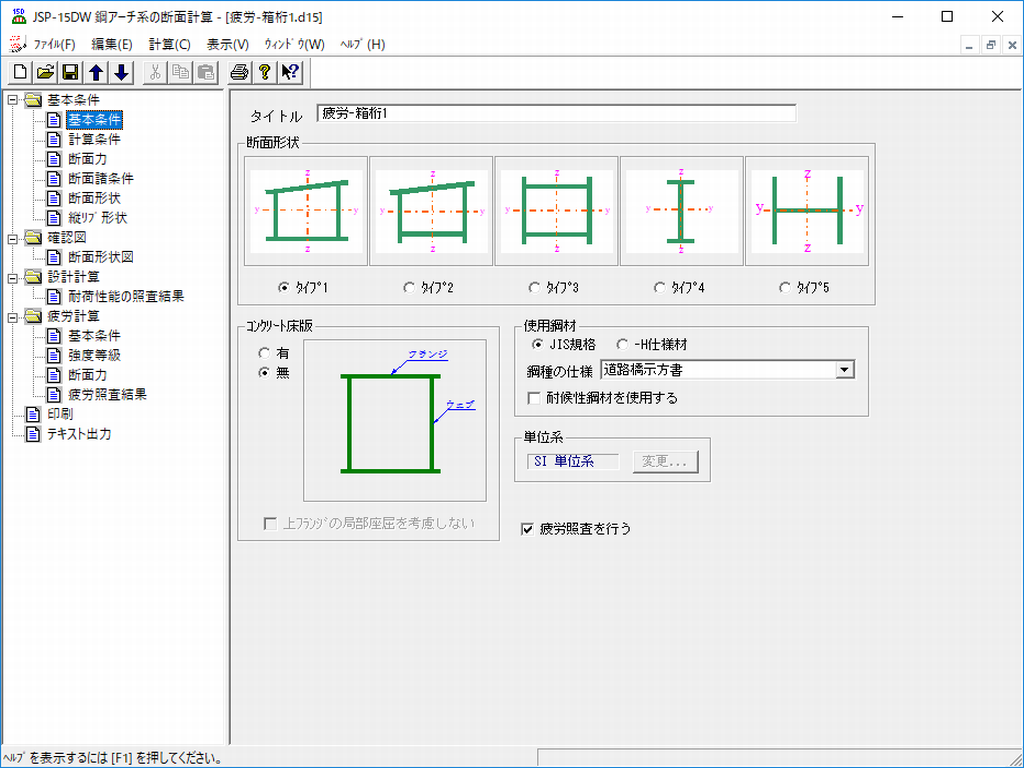Enable the 耐候性鋼材を使用する checkbox
Image resolution: width=1024 pixels, height=768 pixels.
coord(534,398)
